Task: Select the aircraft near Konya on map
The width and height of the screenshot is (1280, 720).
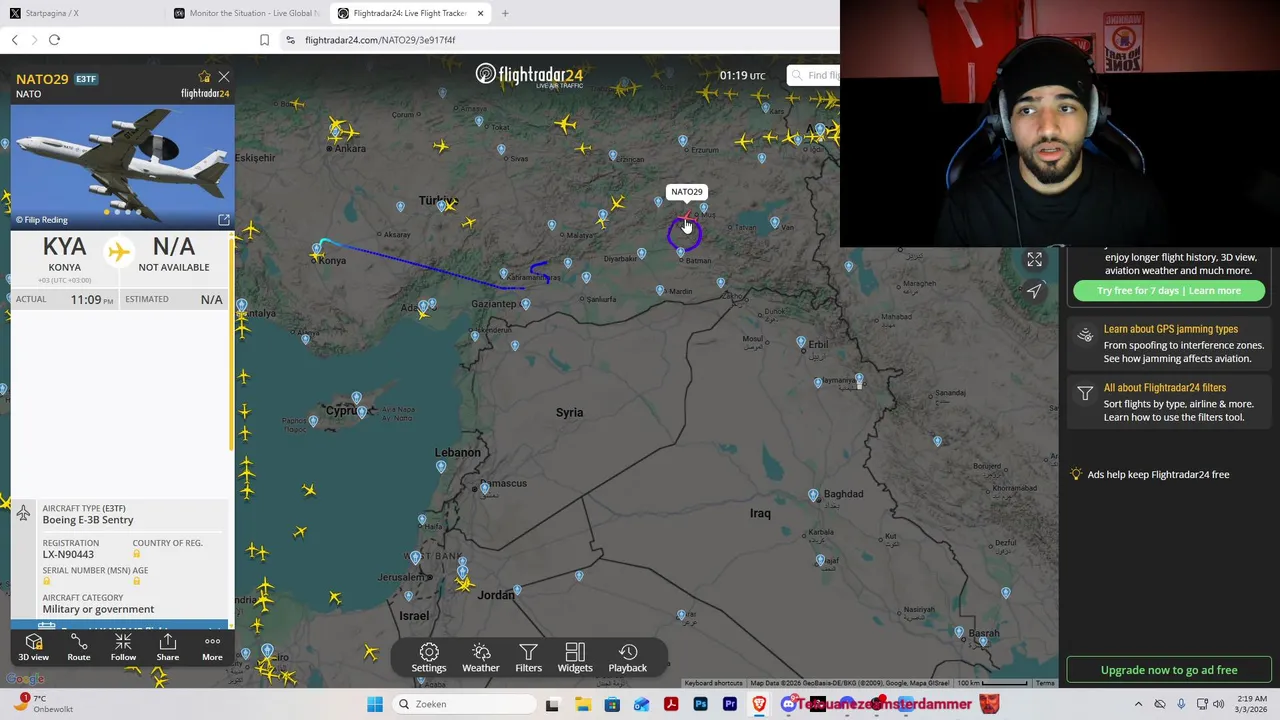Action: [x=316, y=258]
